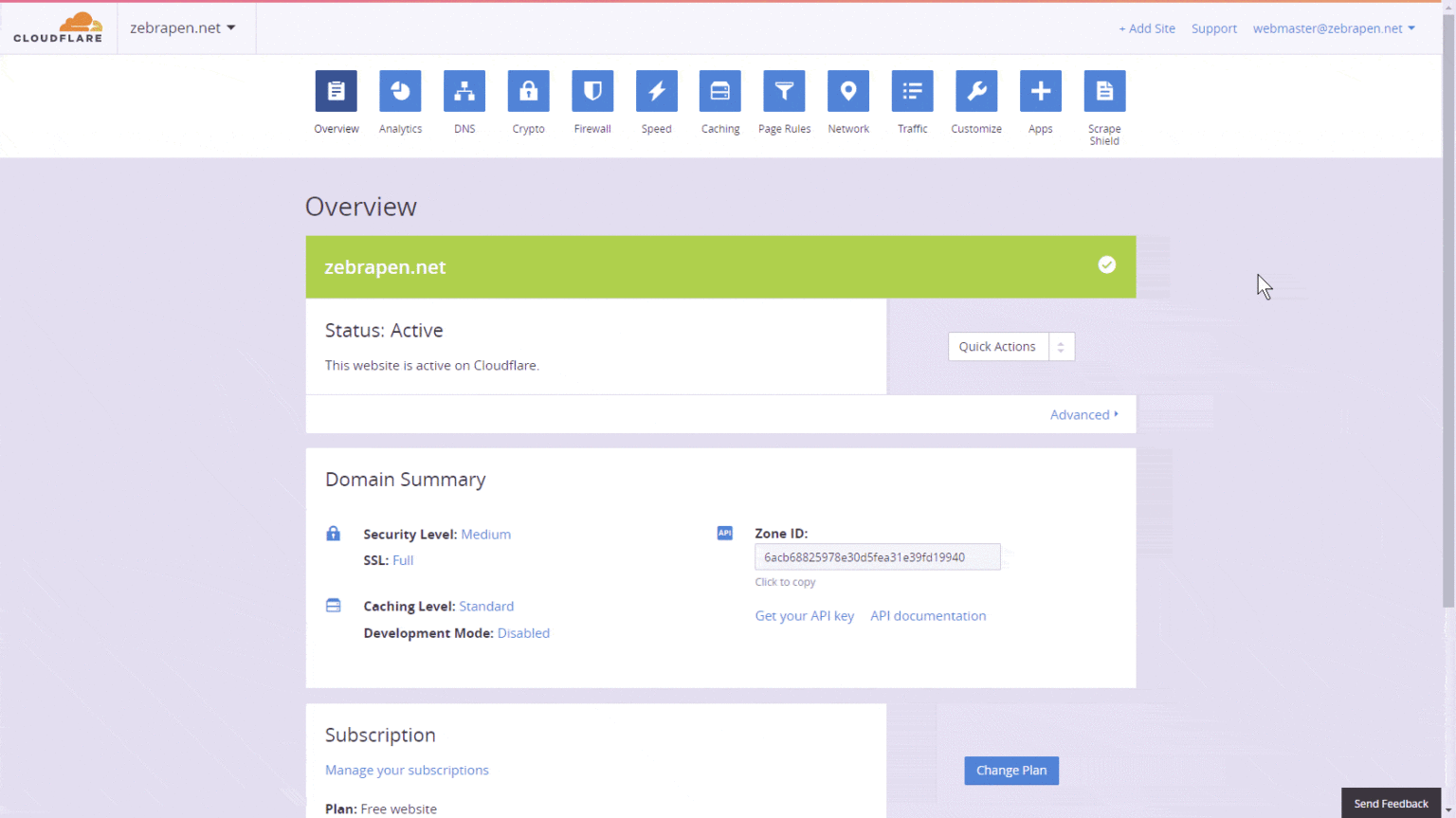Switch to the Overview tab

coord(336,91)
